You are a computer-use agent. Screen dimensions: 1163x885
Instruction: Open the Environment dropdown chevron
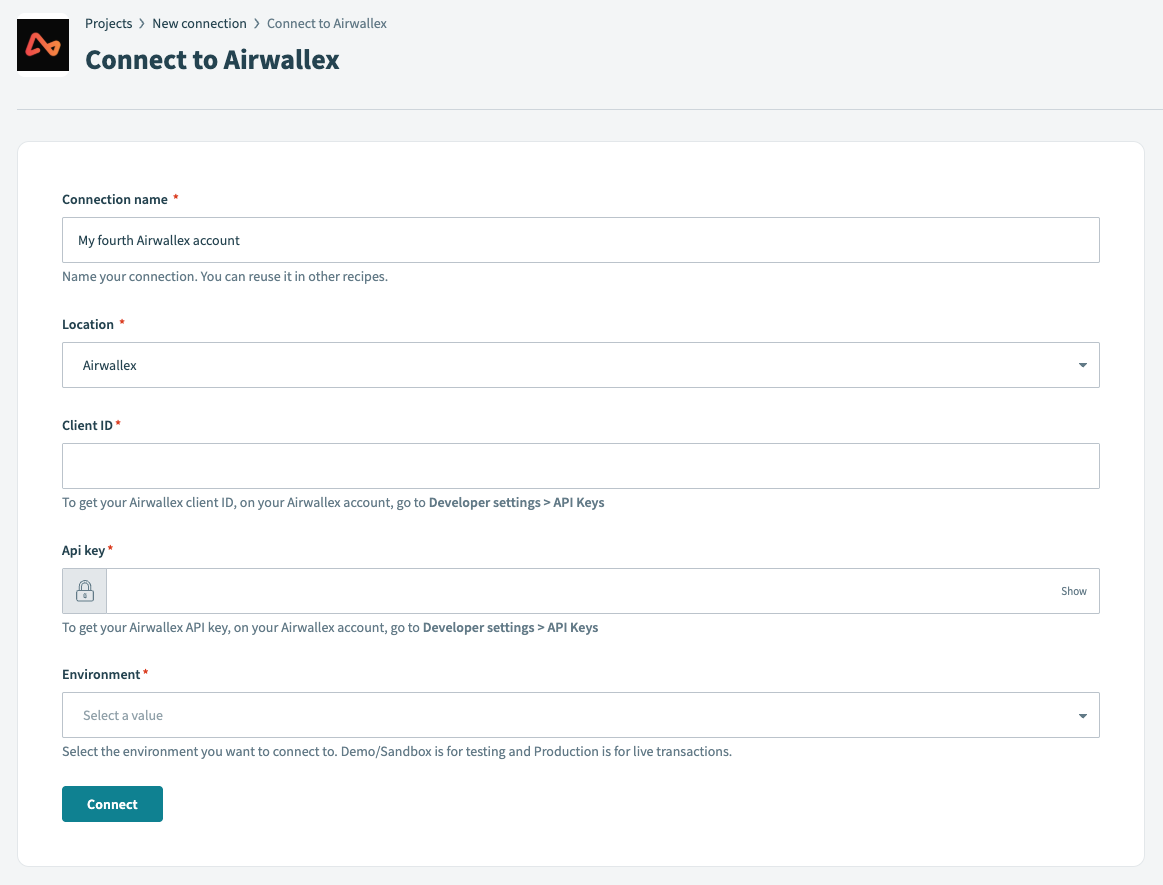(x=1081, y=715)
